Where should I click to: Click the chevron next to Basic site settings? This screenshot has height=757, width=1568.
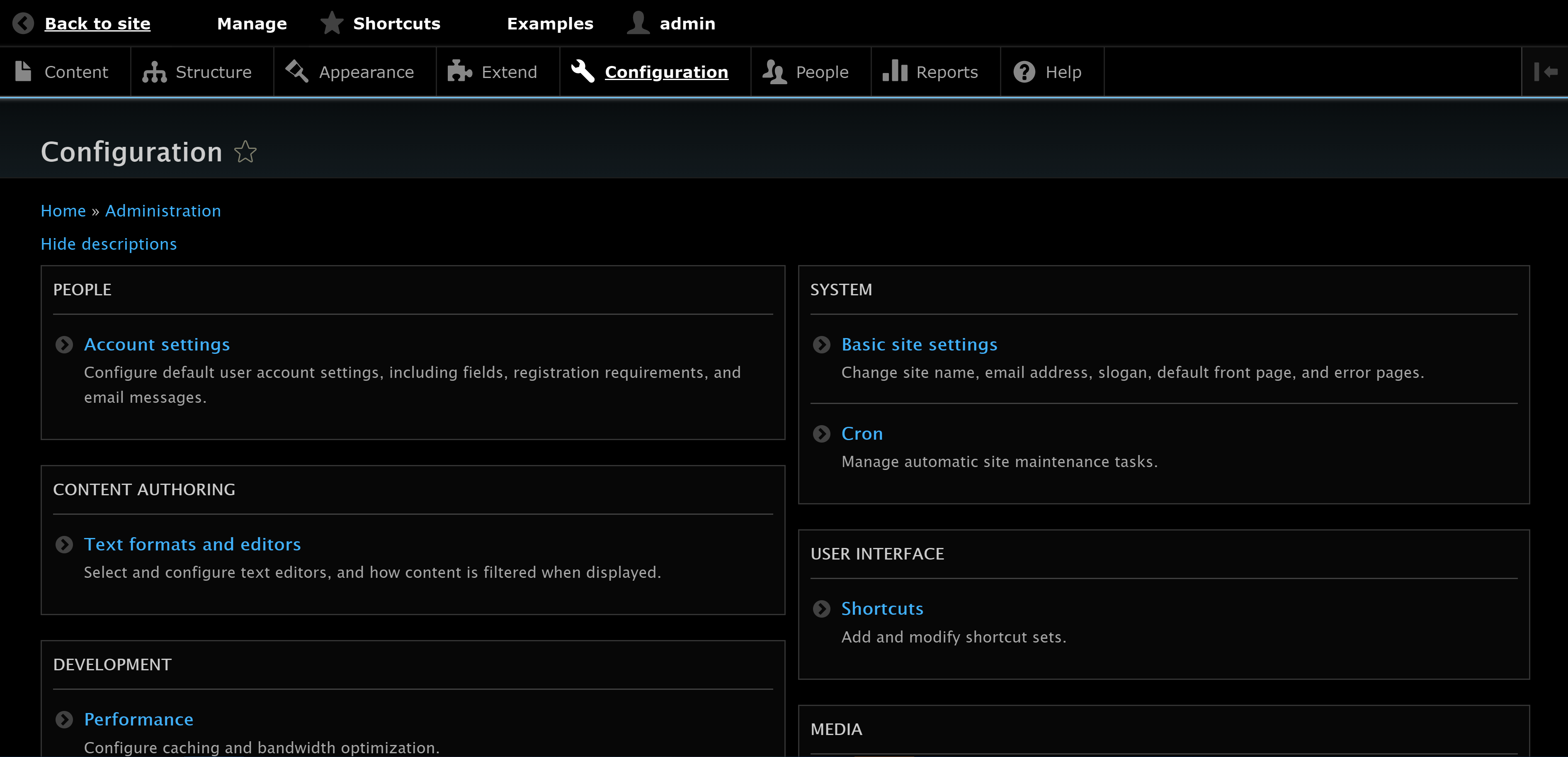(821, 345)
